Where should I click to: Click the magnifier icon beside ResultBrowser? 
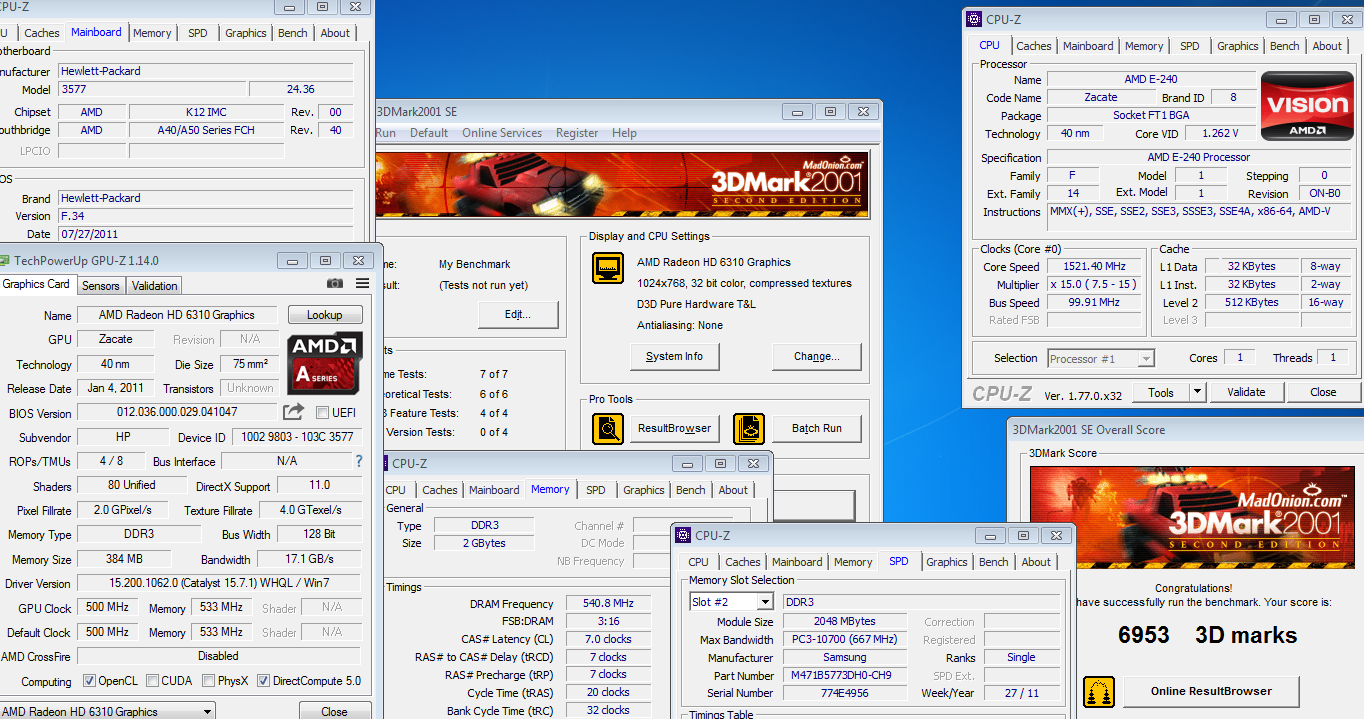click(x=608, y=429)
